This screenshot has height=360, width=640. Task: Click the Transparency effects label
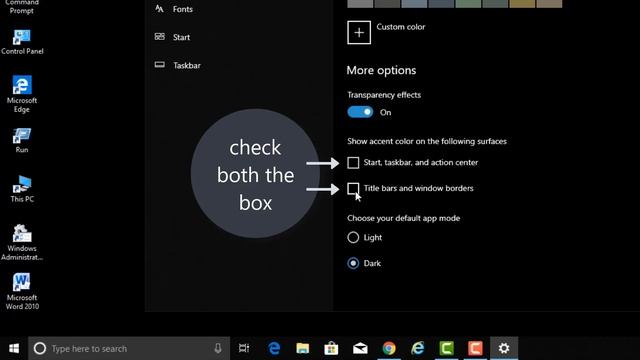point(384,95)
